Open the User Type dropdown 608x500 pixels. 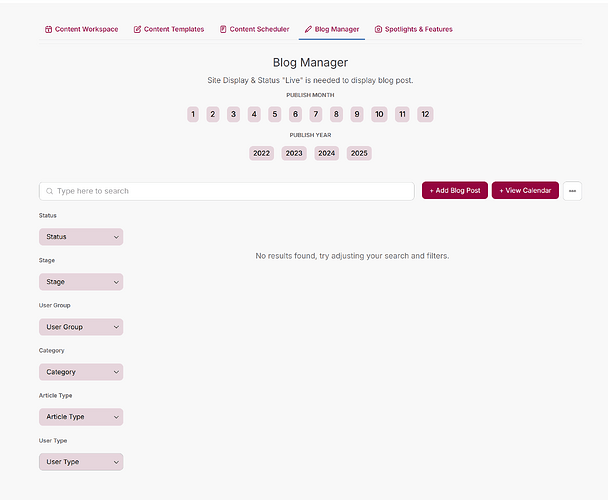(x=81, y=462)
